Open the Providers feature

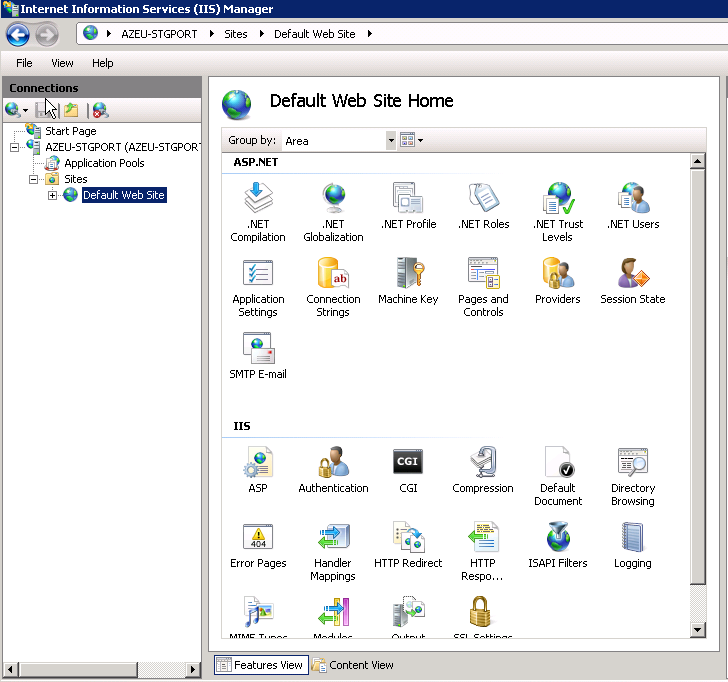[558, 281]
